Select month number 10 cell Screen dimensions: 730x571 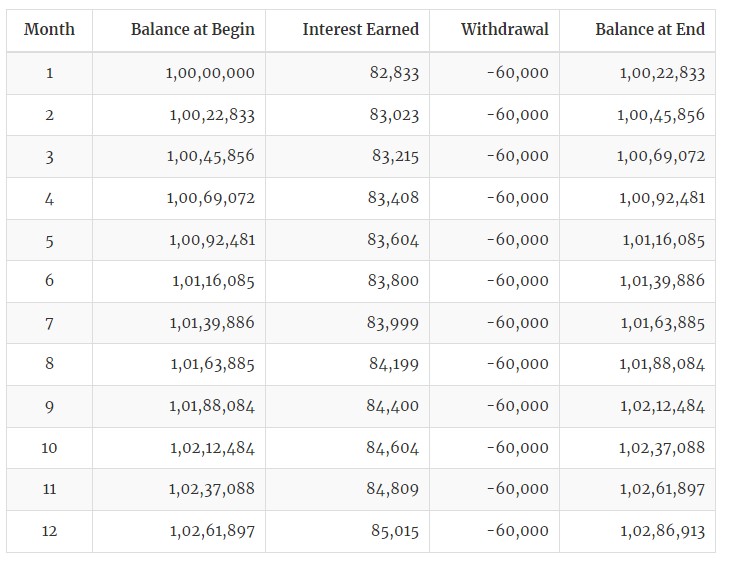[x=49, y=448]
